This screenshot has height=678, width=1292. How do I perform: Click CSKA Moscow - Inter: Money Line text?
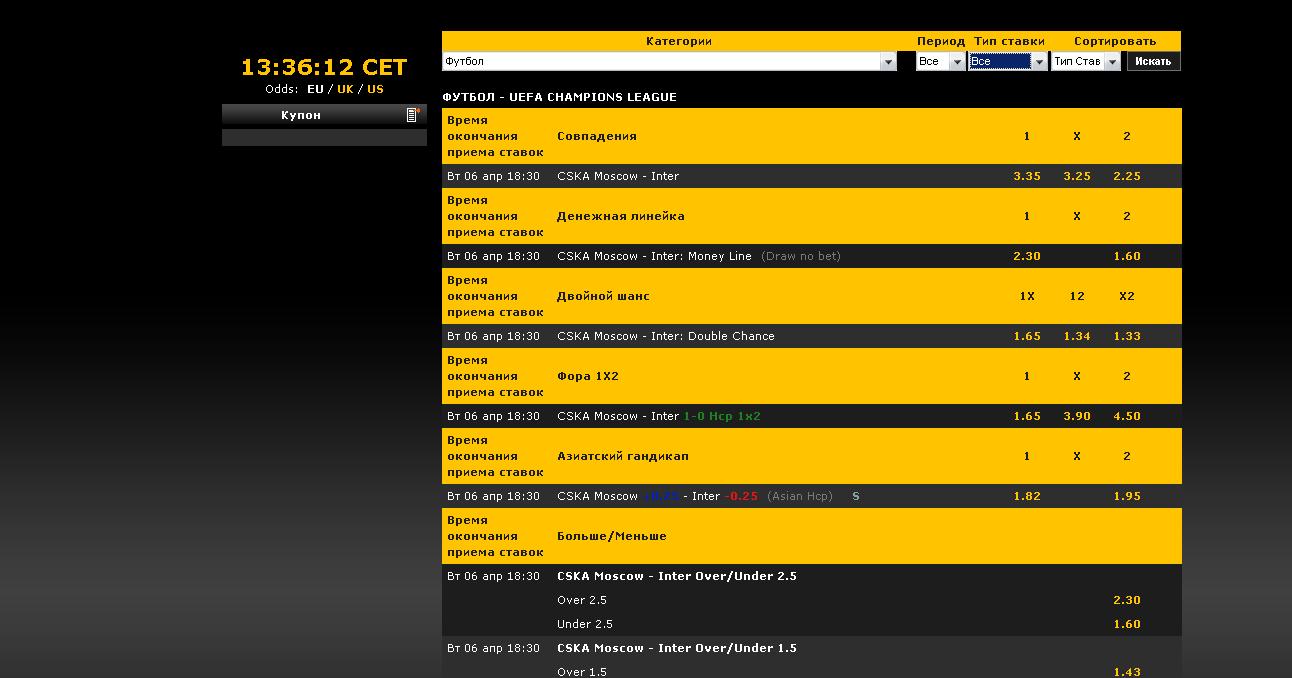pyautogui.click(x=654, y=256)
